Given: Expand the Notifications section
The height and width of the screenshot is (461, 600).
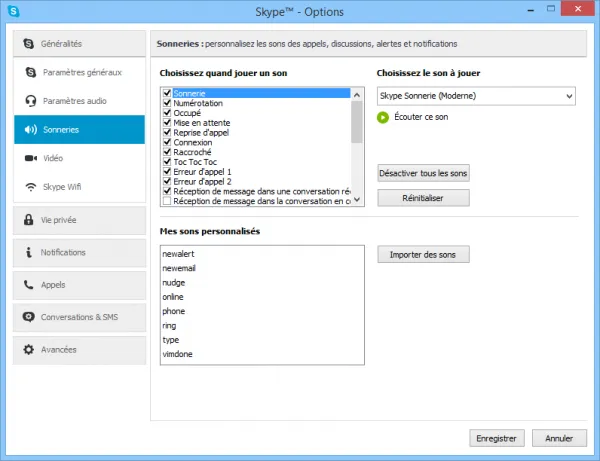Looking at the screenshot, I should tap(80, 252).
